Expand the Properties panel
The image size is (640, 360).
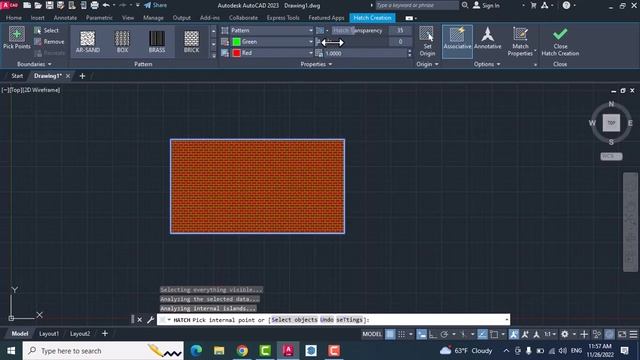click(316, 64)
